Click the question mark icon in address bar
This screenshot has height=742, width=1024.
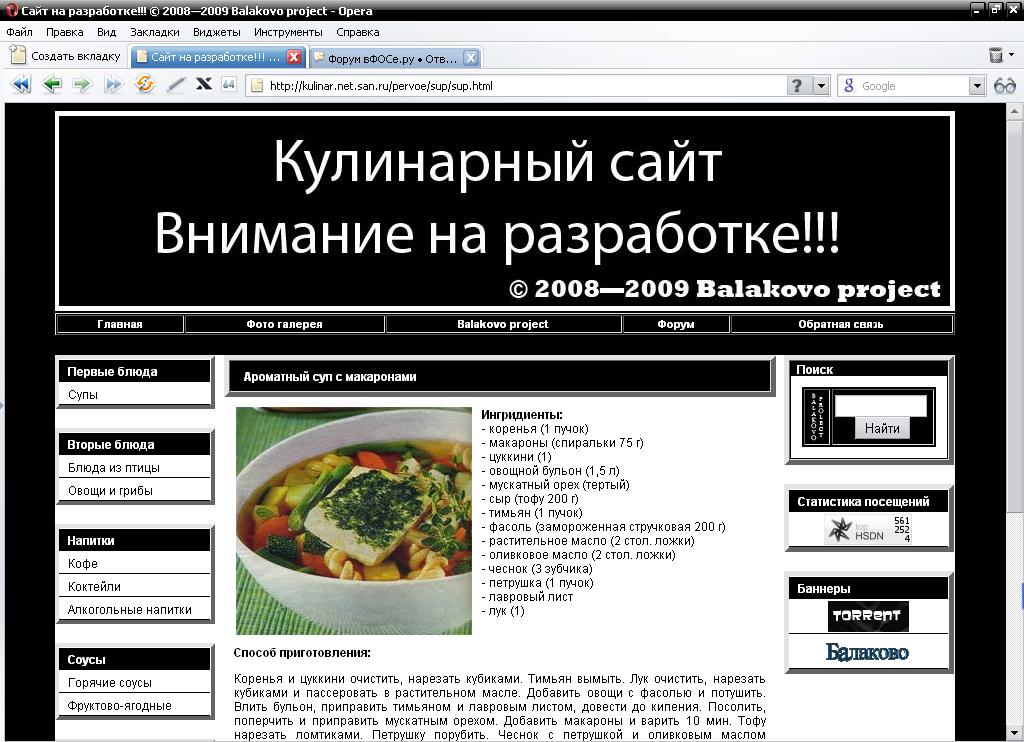pyautogui.click(x=797, y=86)
